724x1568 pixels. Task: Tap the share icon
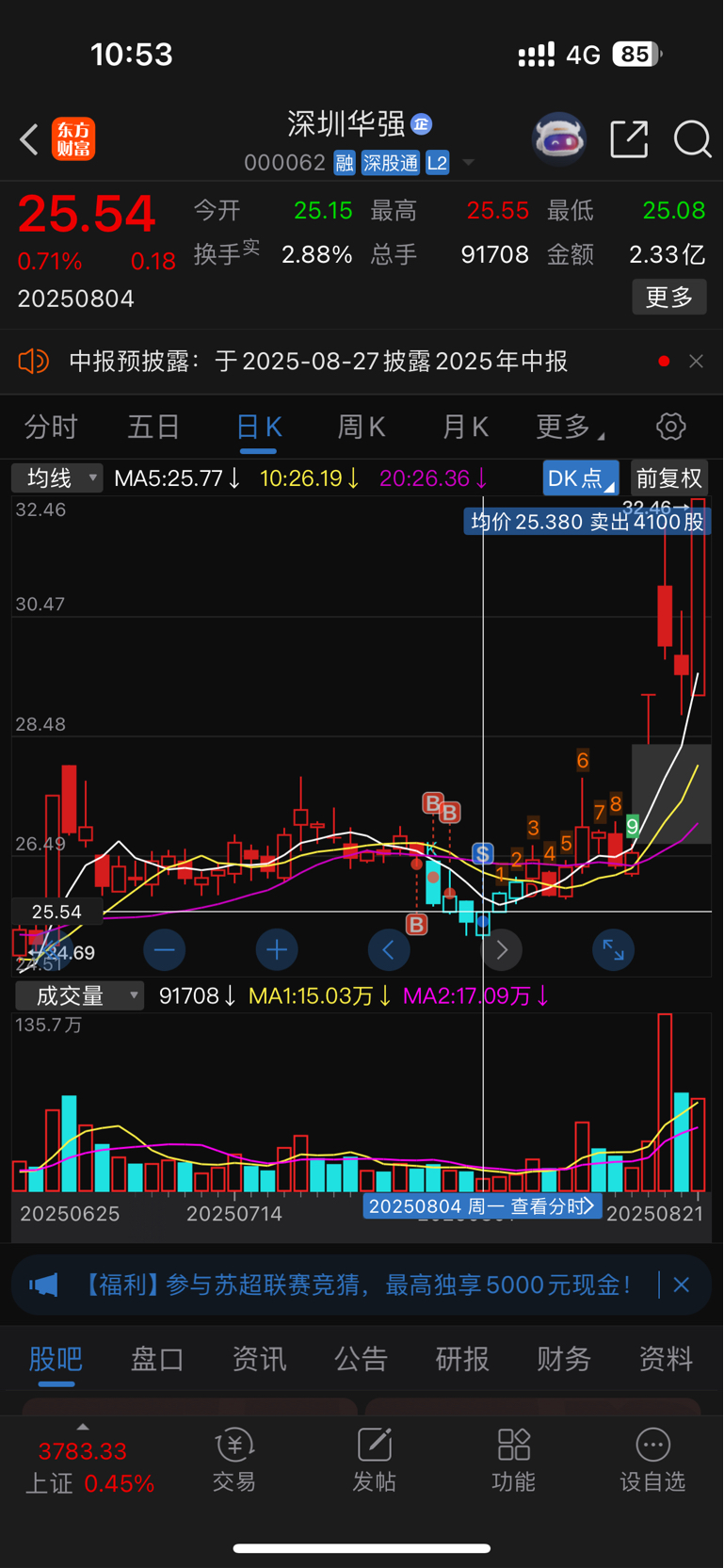(x=629, y=139)
